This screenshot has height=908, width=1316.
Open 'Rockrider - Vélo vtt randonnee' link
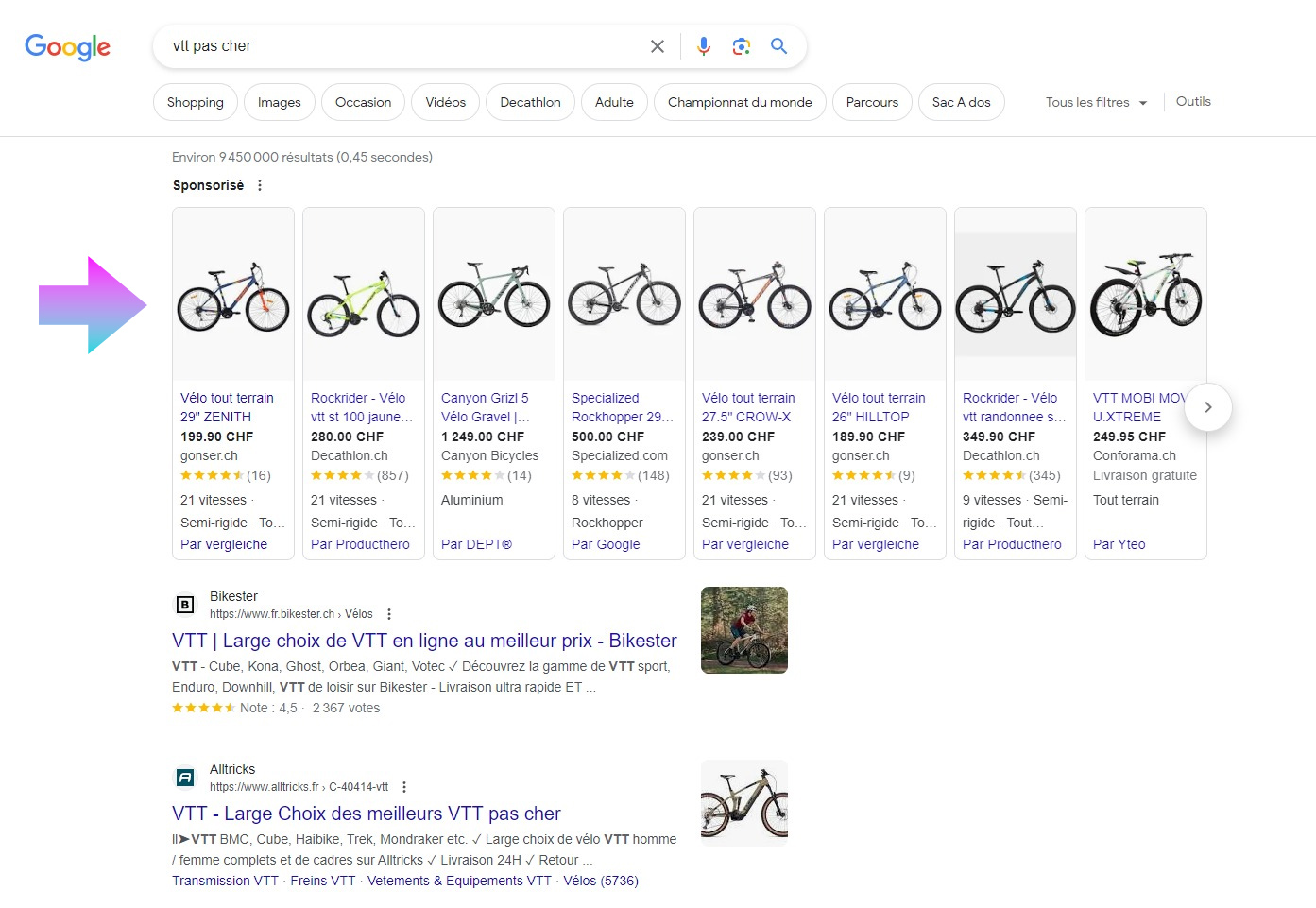[x=1014, y=407]
